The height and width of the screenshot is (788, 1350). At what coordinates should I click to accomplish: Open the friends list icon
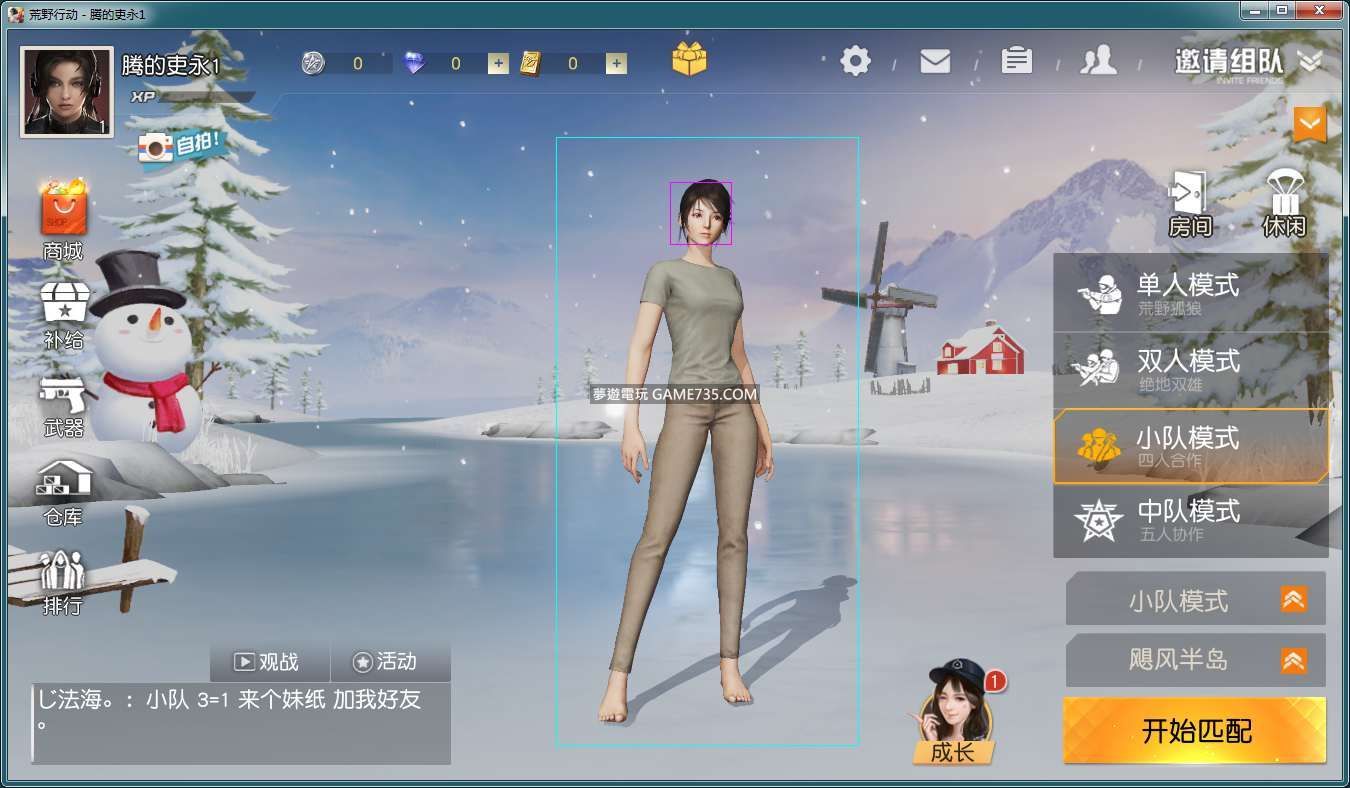coord(1098,61)
